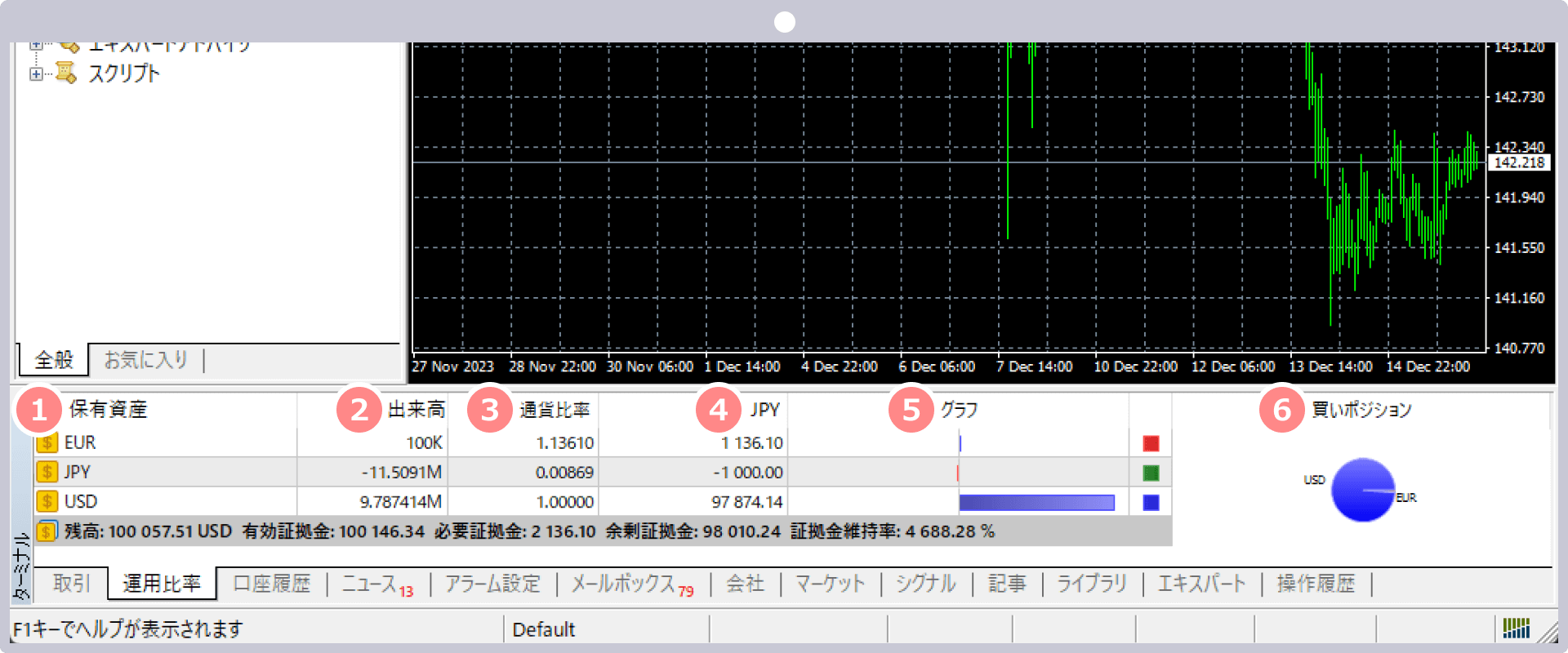The width and height of the screenshot is (1568, 653).
Task: Click the 必要証拠金 margin text
Action: coord(515,531)
